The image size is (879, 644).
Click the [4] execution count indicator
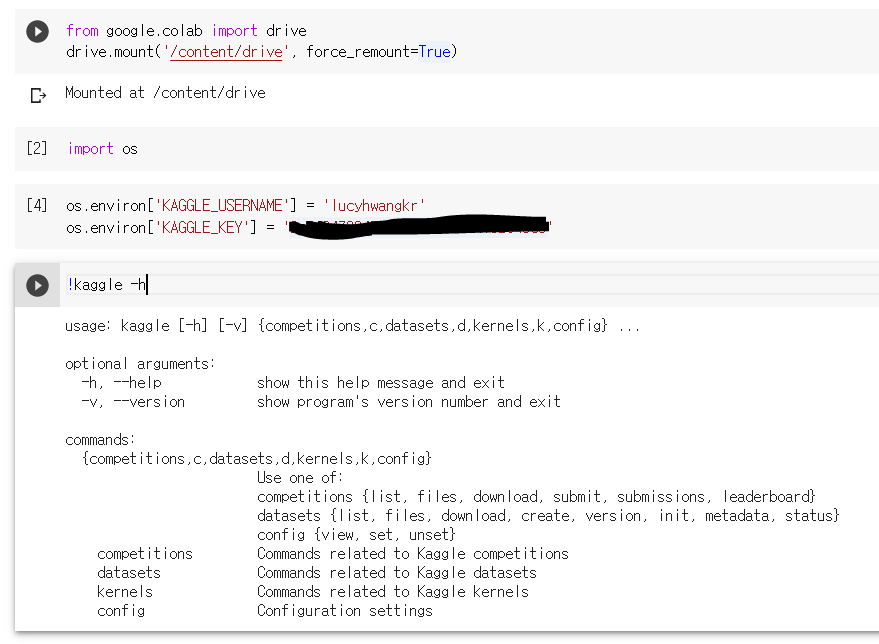pyautogui.click(x=37, y=205)
